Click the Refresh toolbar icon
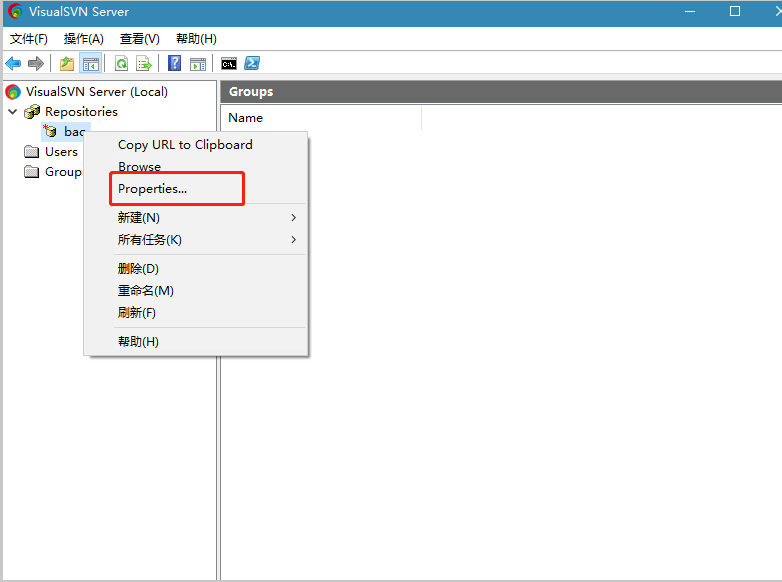782x582 pixels. (121, 63)
